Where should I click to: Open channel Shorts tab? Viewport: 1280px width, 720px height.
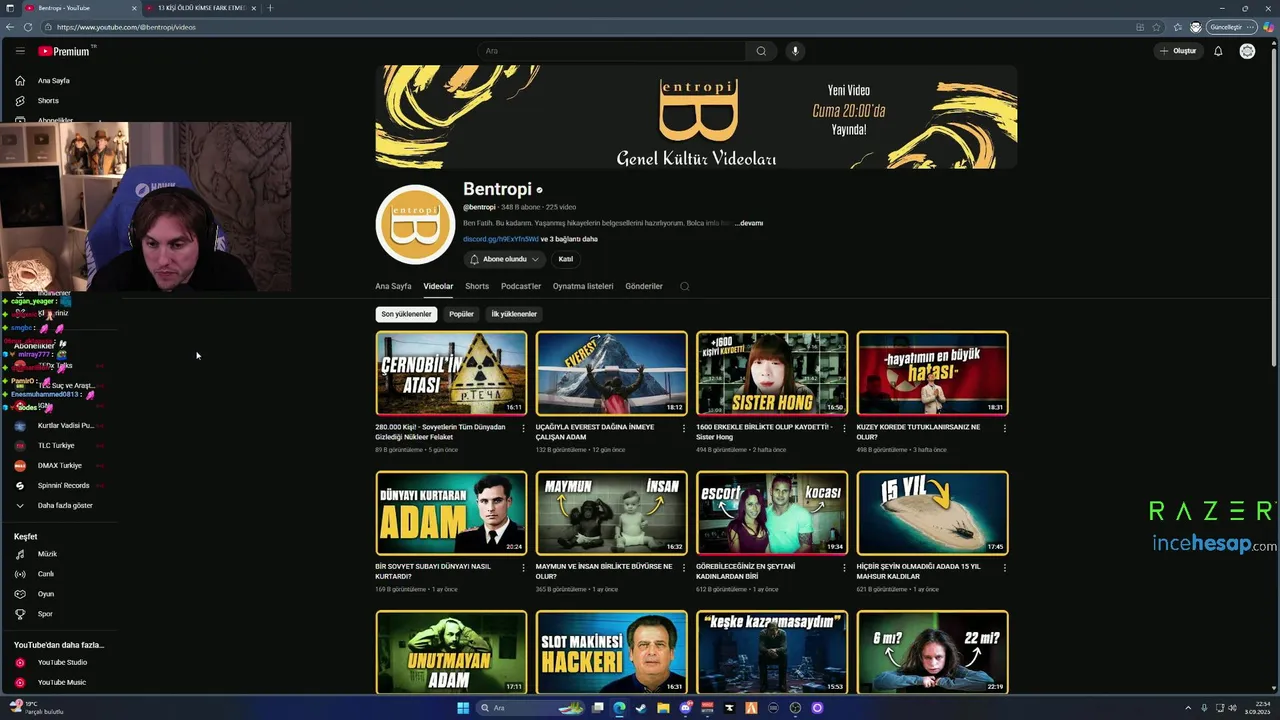pyautogui.click(x=477, y=286)
